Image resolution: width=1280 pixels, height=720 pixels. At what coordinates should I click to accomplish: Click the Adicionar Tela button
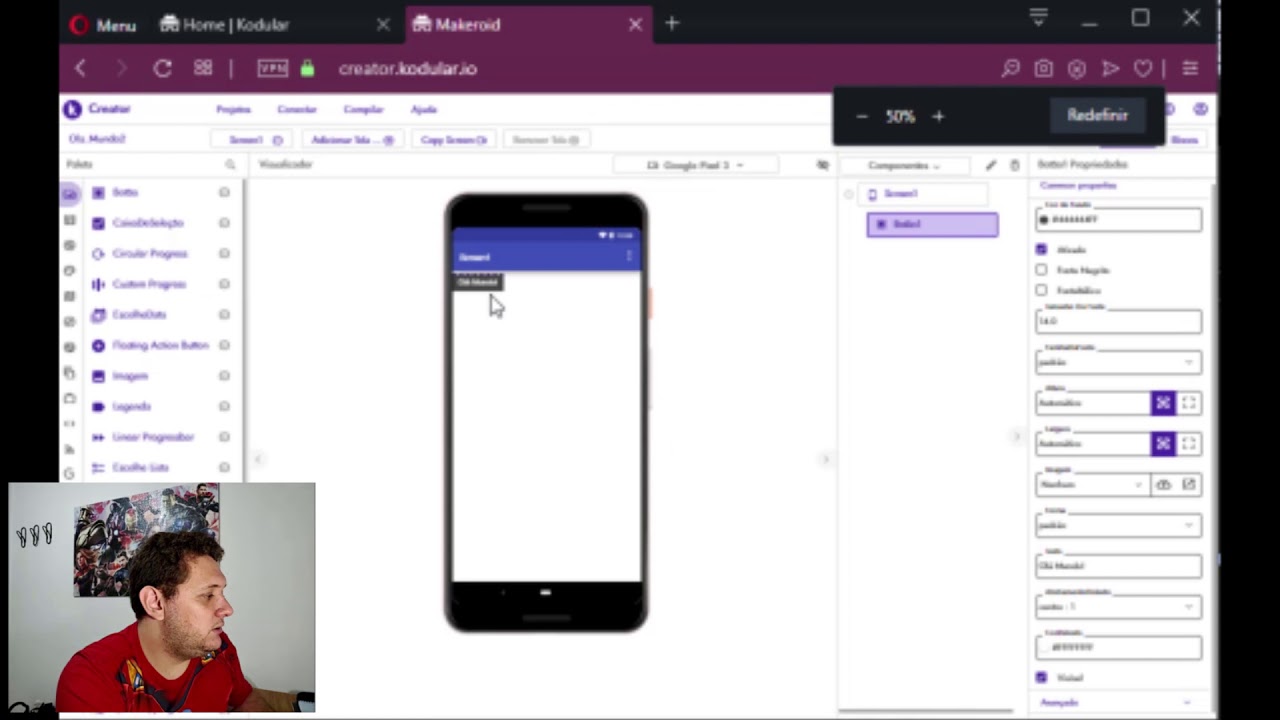pyautogui.click(x=352, y=140)
